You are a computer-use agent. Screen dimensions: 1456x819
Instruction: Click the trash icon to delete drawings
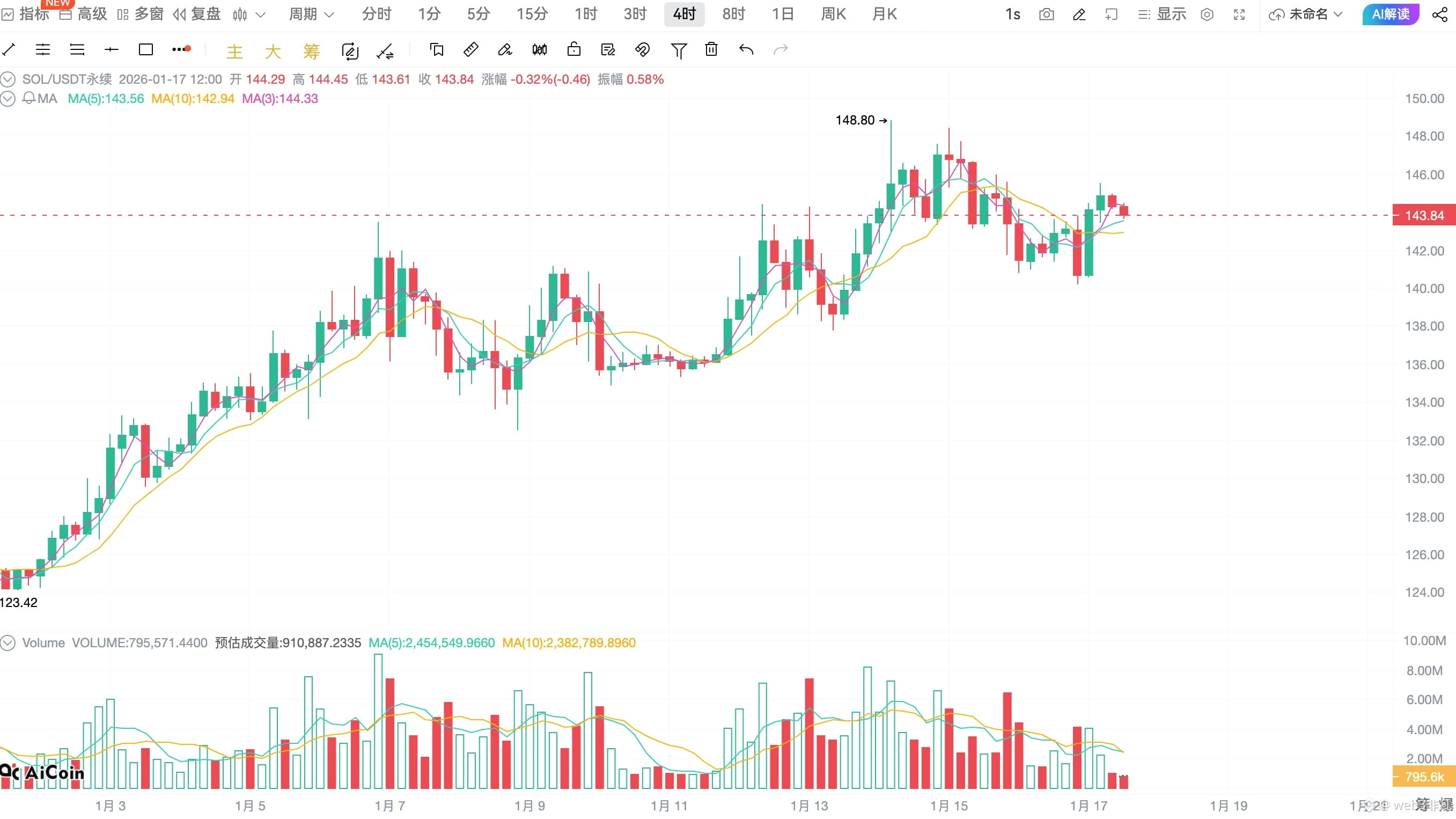711,50
